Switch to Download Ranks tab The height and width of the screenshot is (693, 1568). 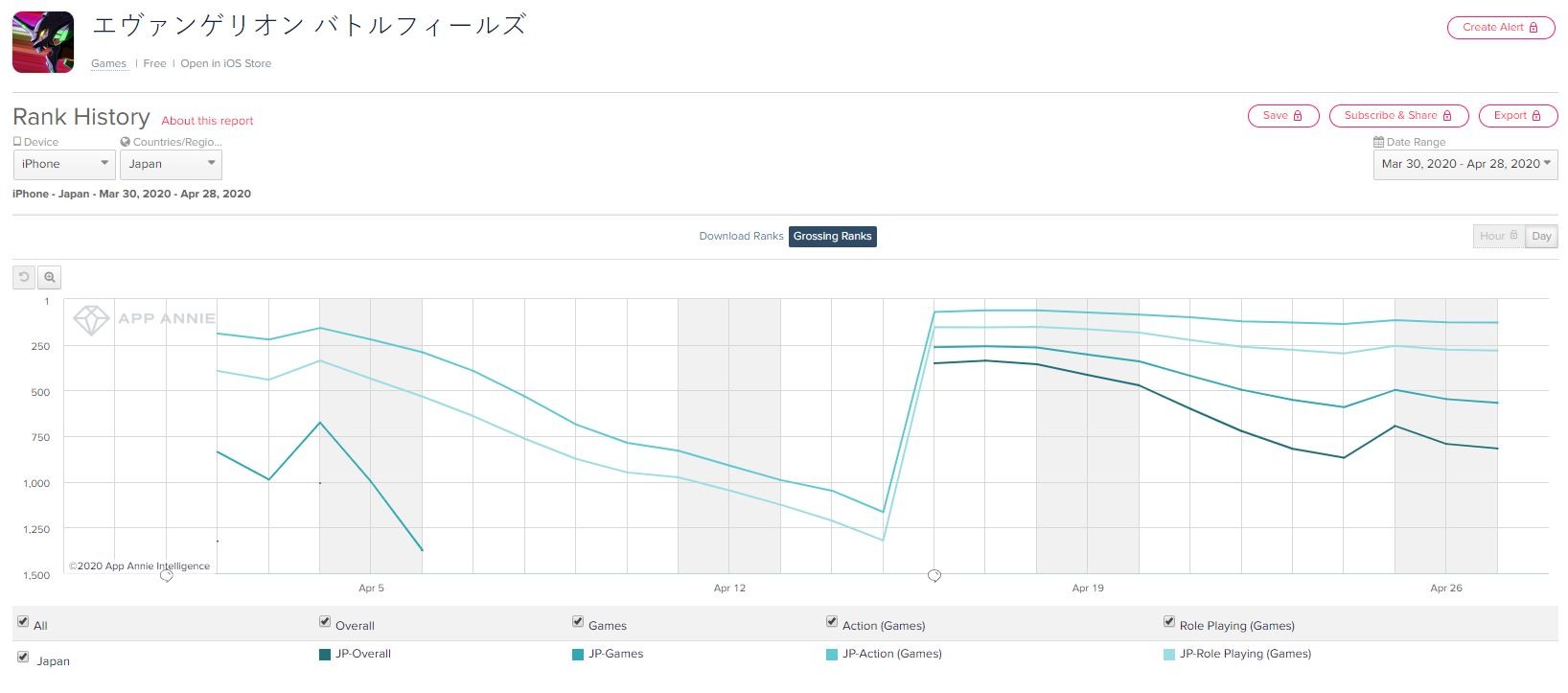click(x=741, y=237)
